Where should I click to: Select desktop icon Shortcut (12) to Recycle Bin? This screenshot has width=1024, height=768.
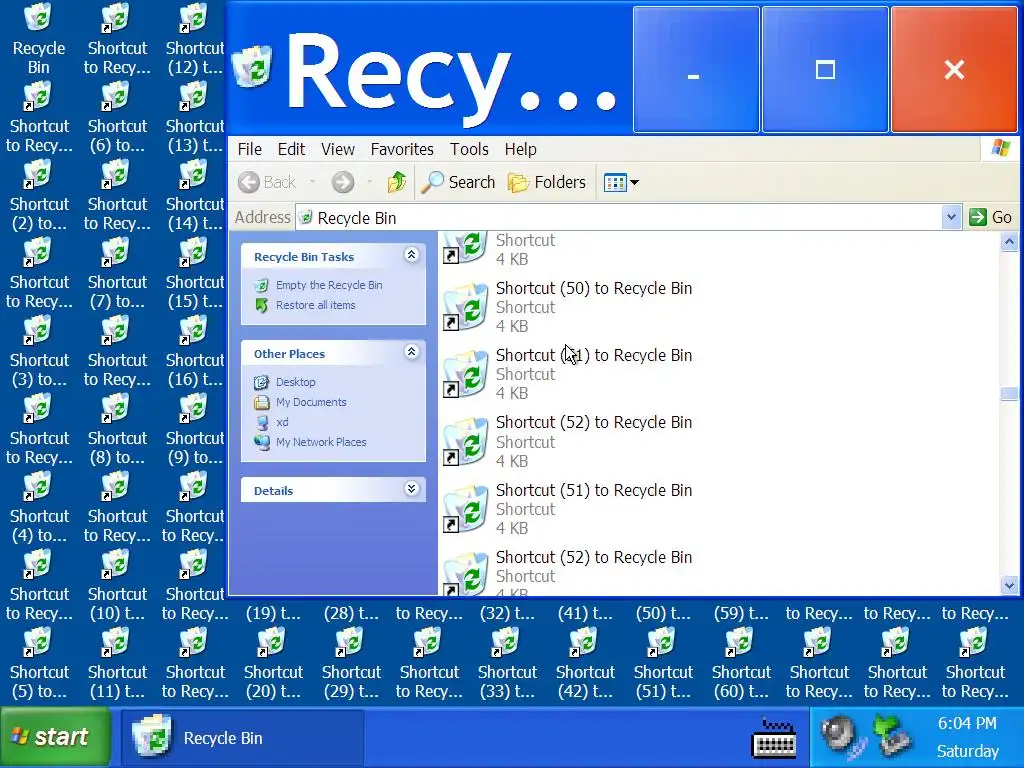pyautogui.click(x=194, y=38)
